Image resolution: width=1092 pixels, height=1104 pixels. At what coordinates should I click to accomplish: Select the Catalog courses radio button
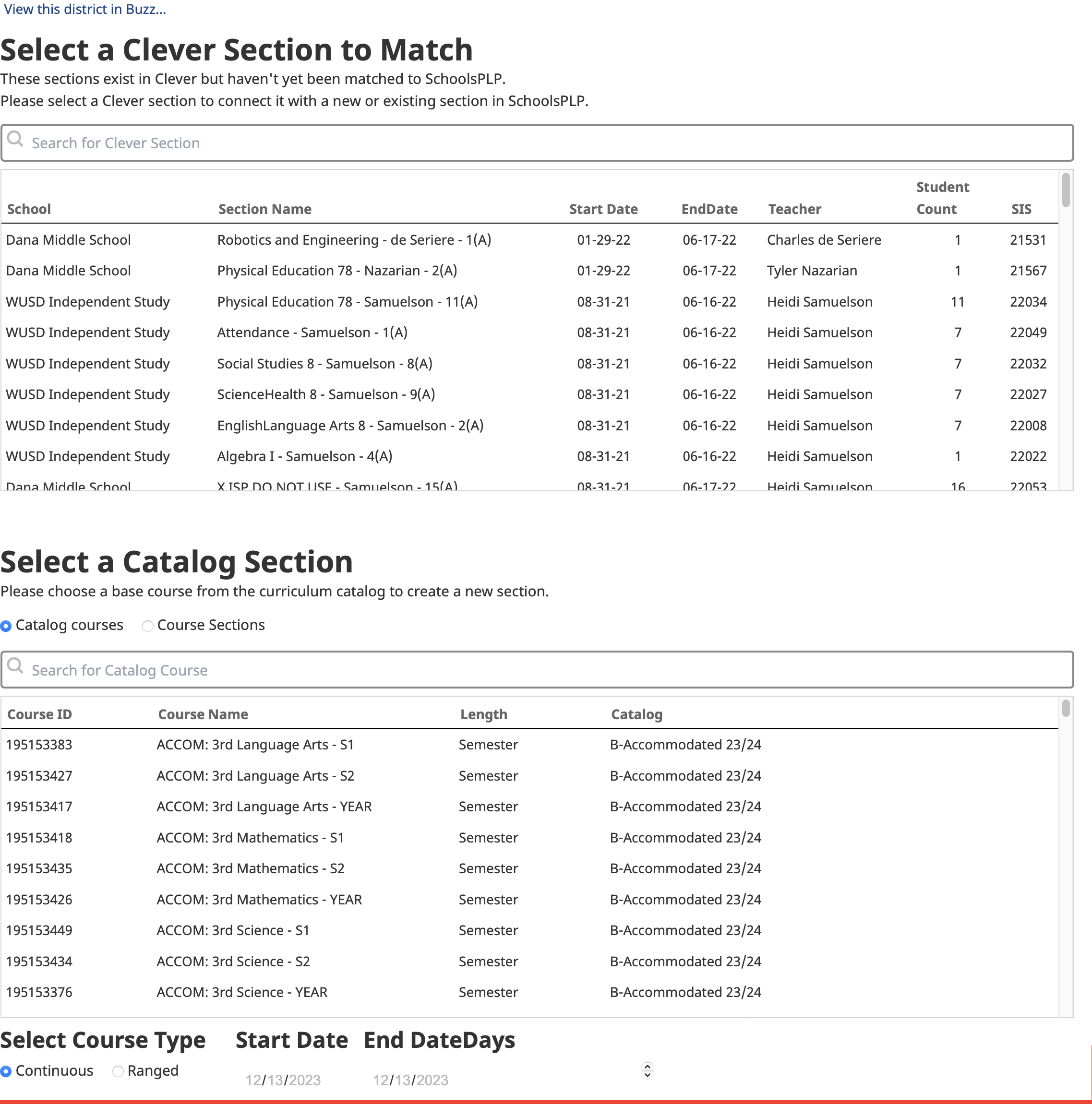(6, 626)
